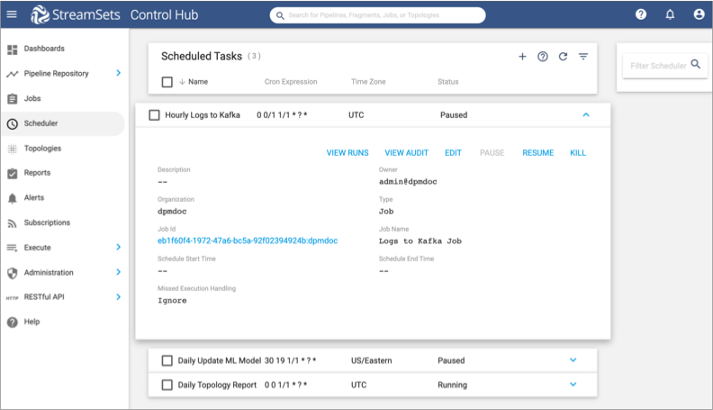Click the Help question icon in sidebar
713x410 pixels.
[12, 322]
